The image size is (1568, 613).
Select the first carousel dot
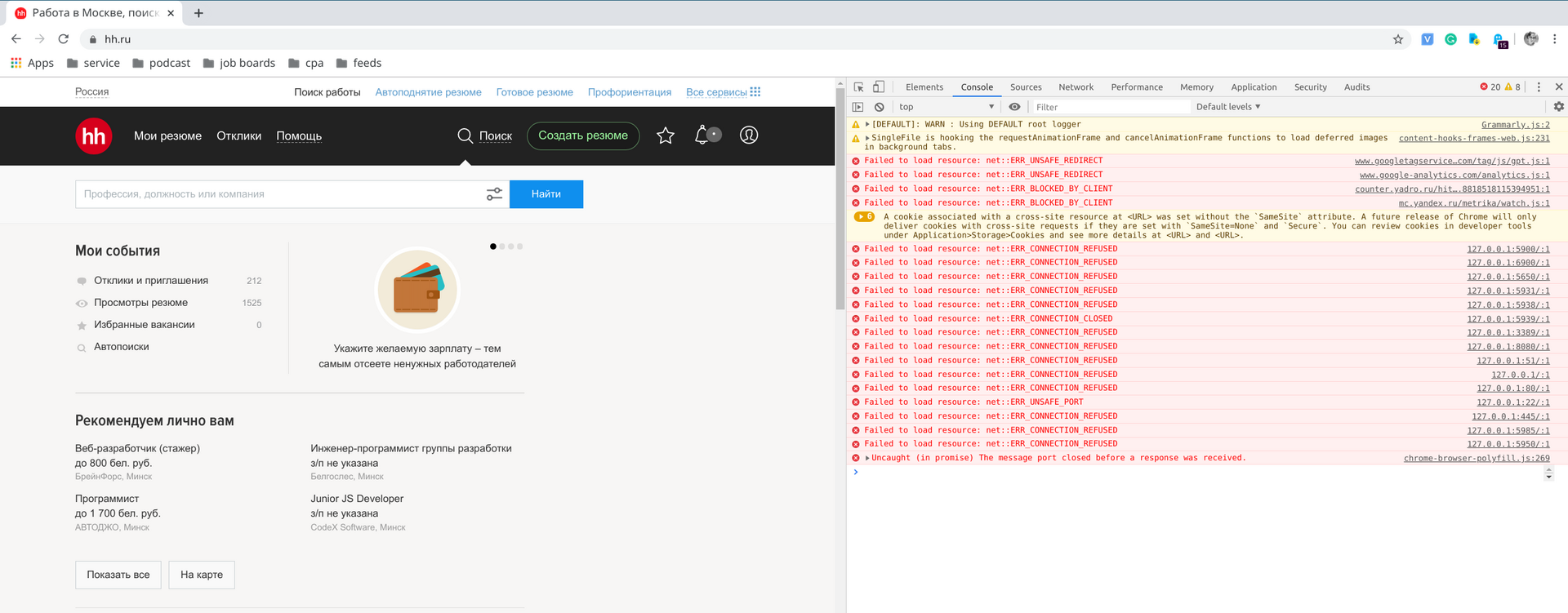tap(492, 246)
